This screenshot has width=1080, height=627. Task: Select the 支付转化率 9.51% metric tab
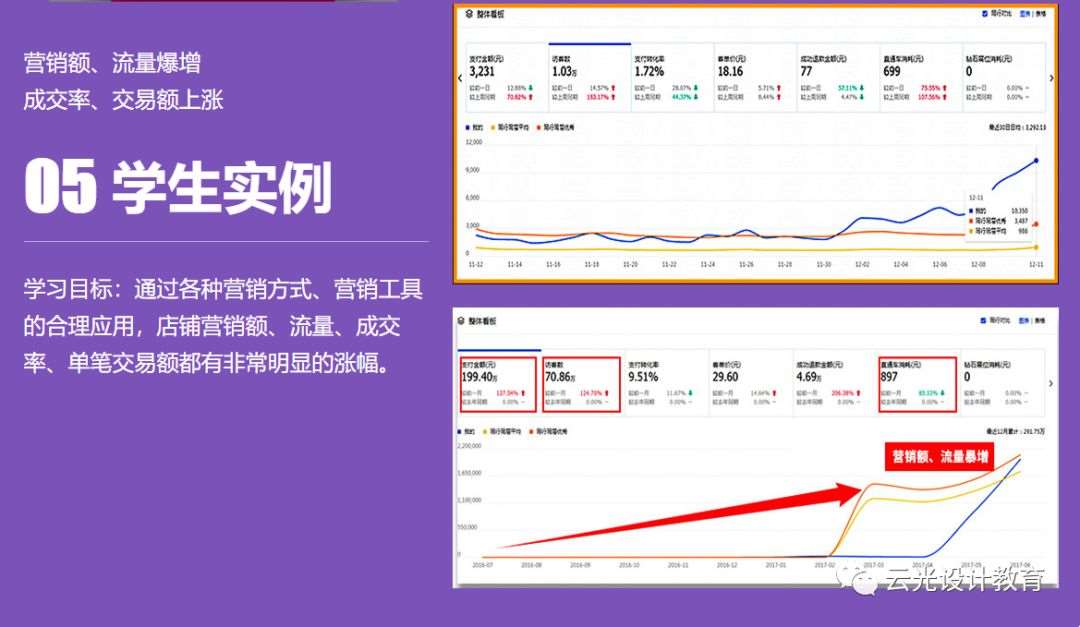click(x=665, y=379)
